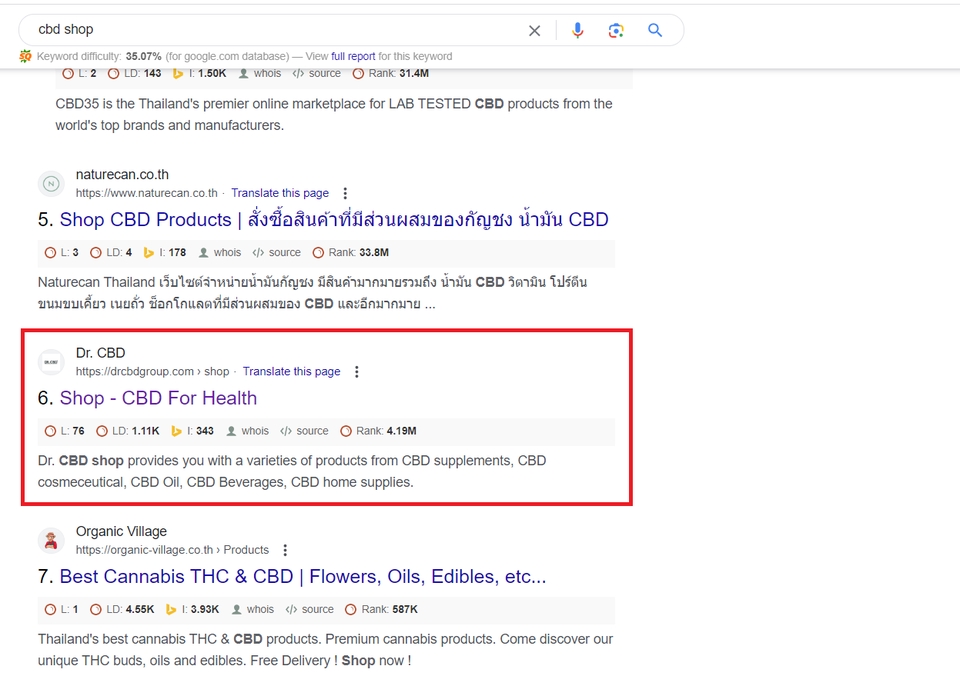Viewport: 960px width, 676px height.
Task: Start voice search with microphone icon
Action: 577,30
